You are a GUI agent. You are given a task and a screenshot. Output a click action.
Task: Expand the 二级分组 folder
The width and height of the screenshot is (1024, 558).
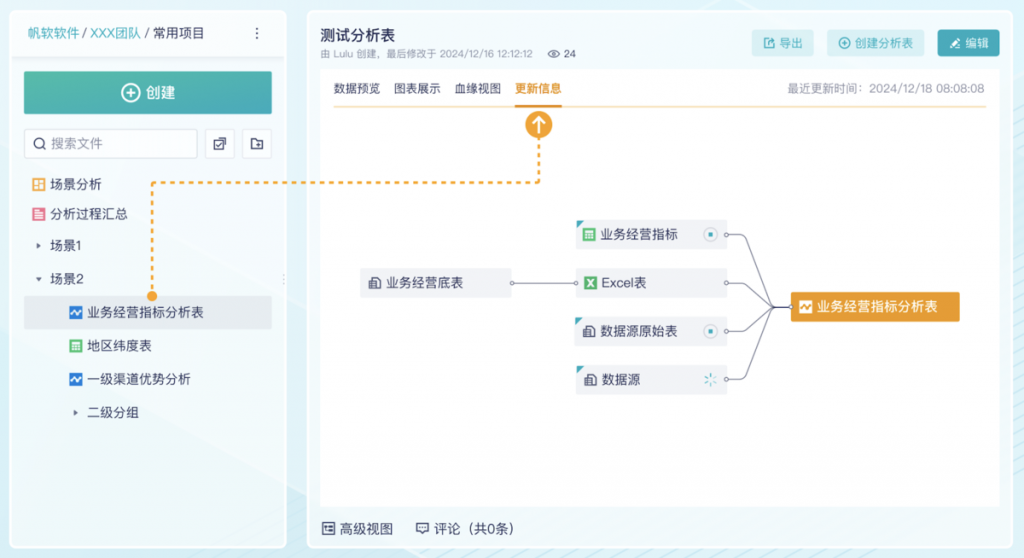[75, 412]
